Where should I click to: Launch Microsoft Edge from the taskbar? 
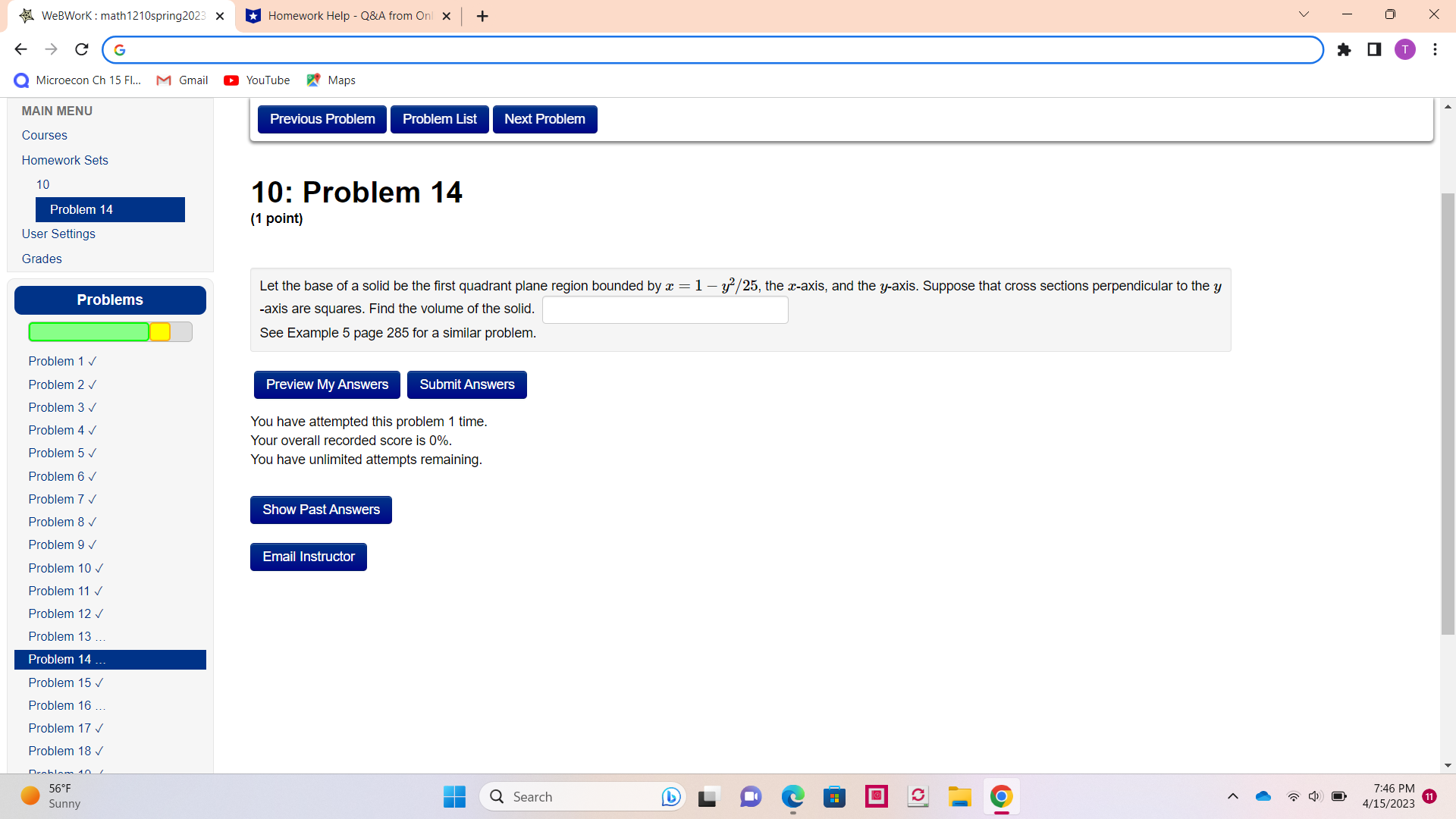(x=792, y=797)
